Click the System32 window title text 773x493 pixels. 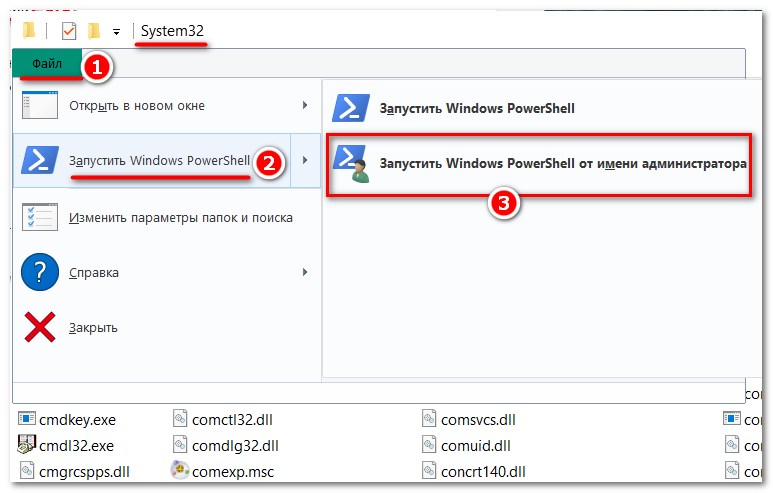pyautogui.click(x=172, y=31)
